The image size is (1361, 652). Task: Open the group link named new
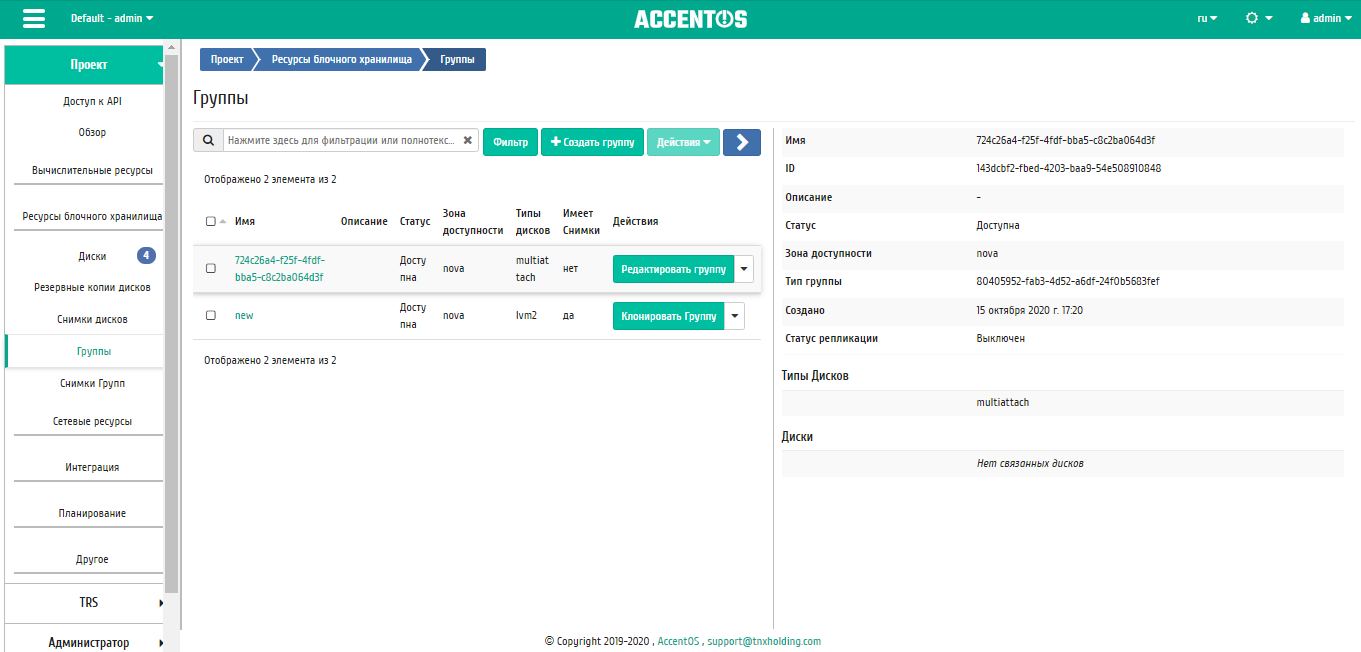[x=244, y=315]
